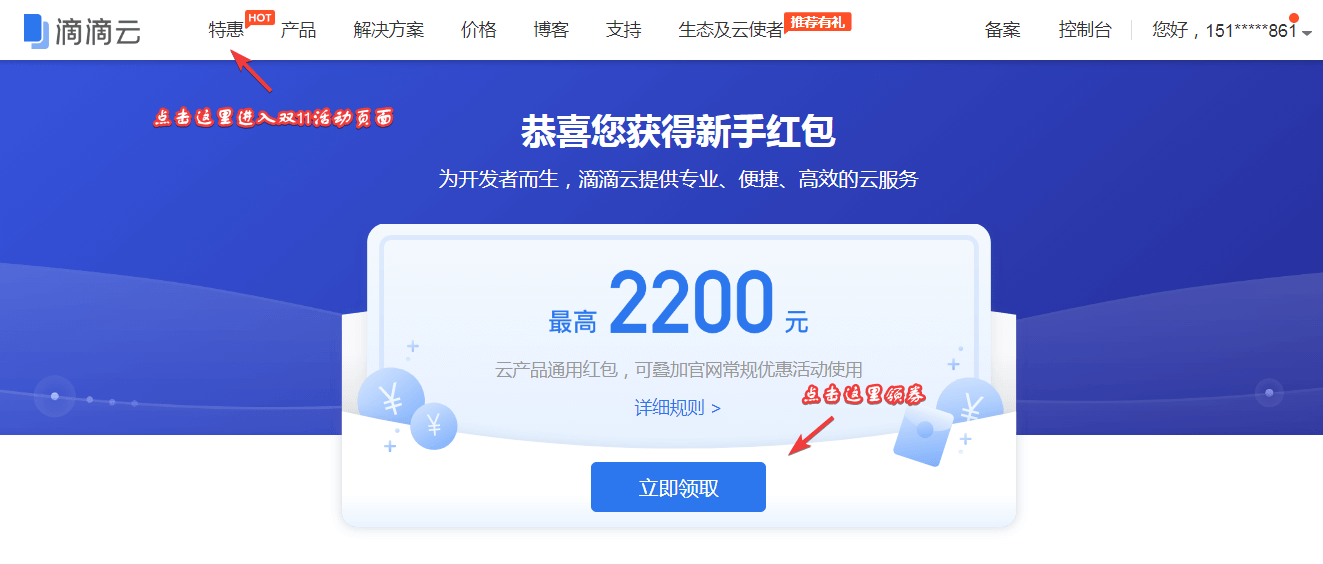The height and width of the screenshot is (564, 1323).
Task: Open the 详细规则 link
Action: tap(677, 408)
